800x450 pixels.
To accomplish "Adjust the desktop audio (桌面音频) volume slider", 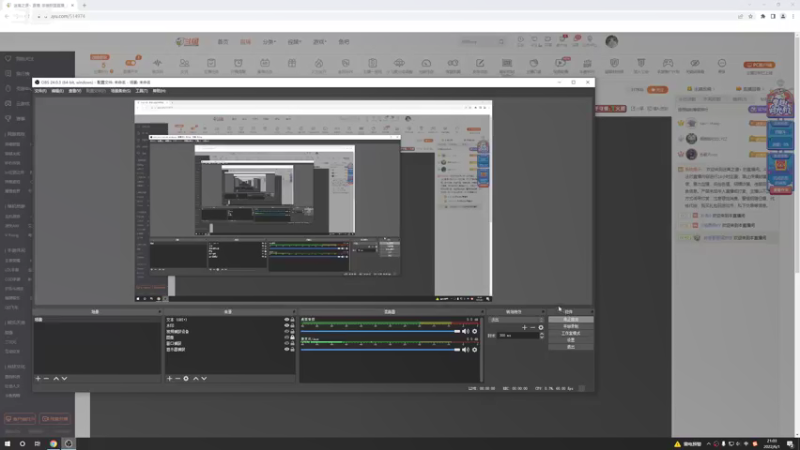I will click(381, 332).
